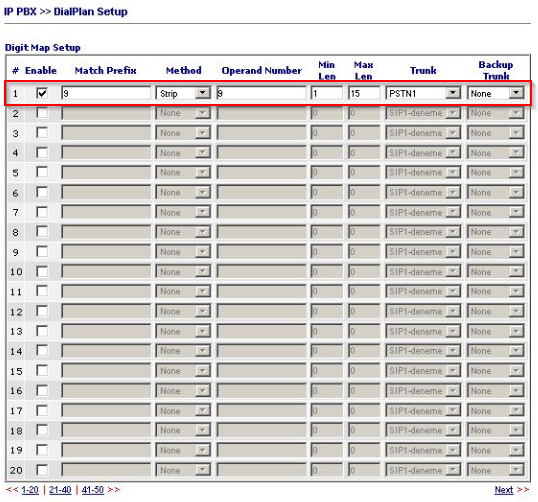Open the Method dropdown showing Strip

pos(183,93)
